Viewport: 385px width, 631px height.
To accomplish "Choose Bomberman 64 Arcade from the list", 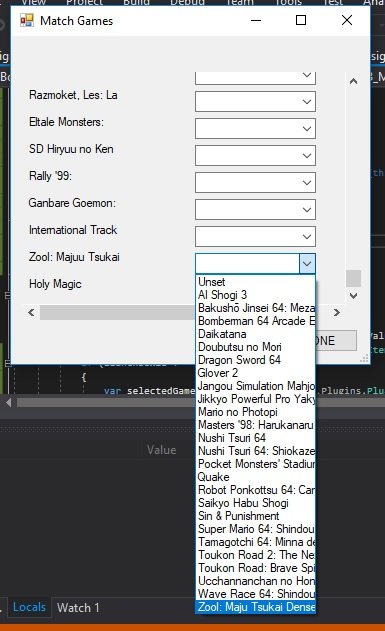I will [x=255, y=321].
